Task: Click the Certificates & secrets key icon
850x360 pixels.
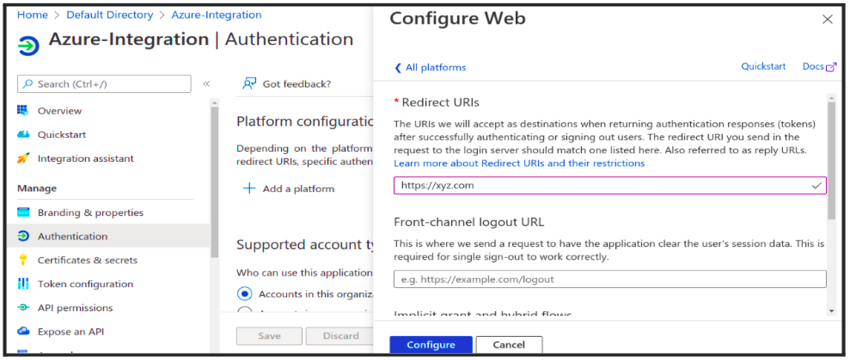Action: (x=23, y=260)
